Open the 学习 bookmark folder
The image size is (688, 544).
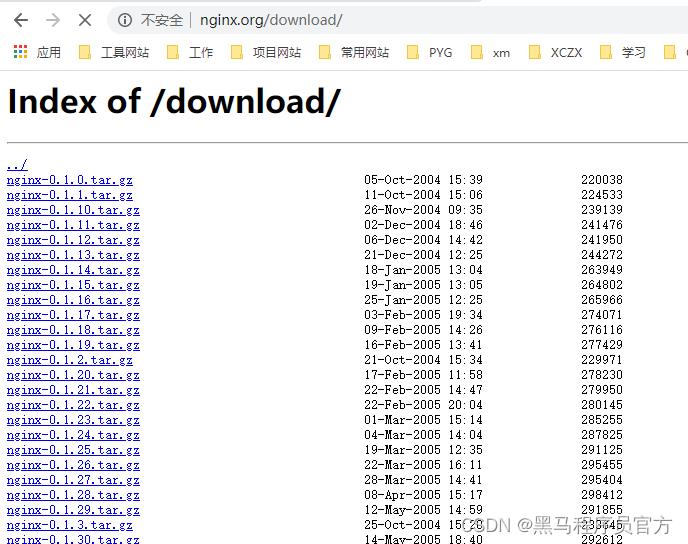pos(622,52)
